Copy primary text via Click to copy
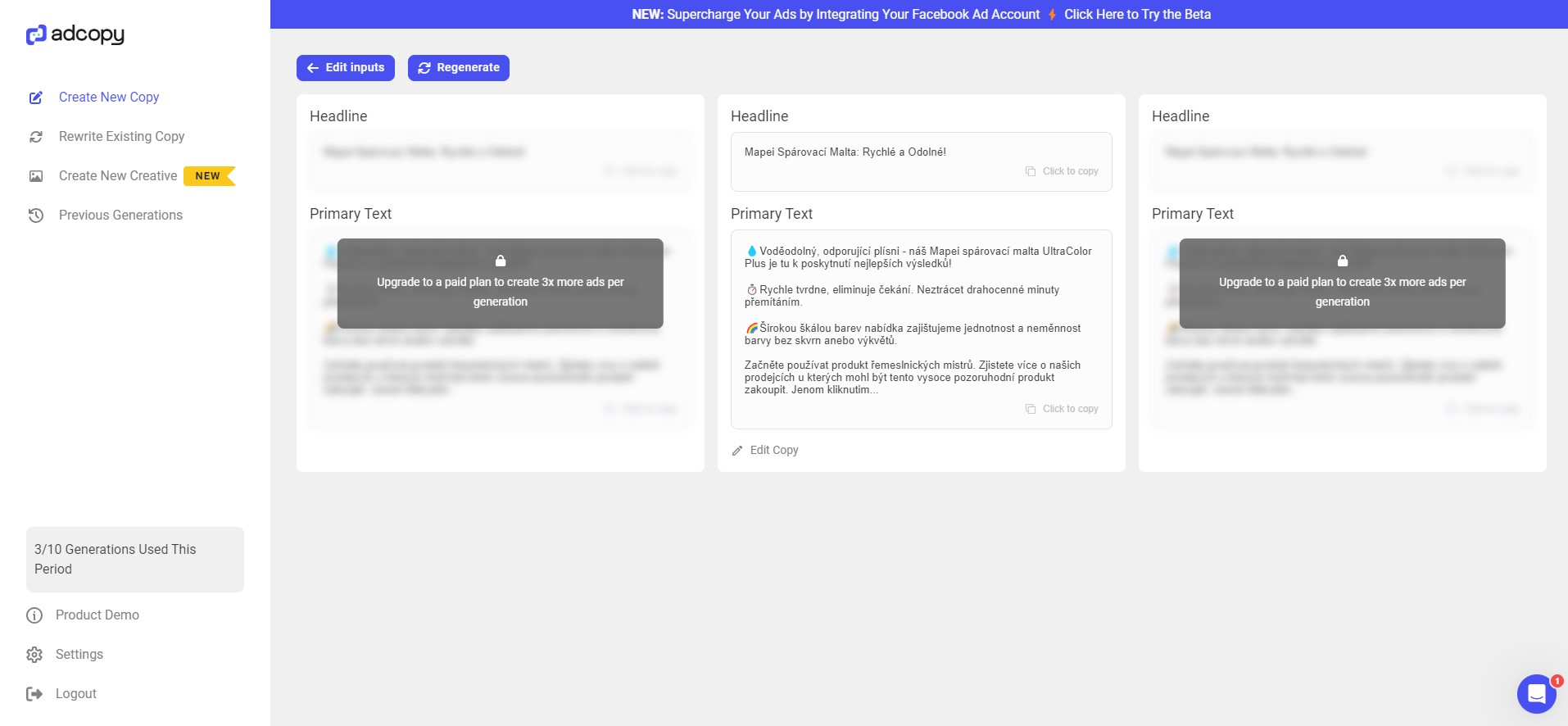The image size is (1568, 726). pyautogui.click(x=1070, y=409)
